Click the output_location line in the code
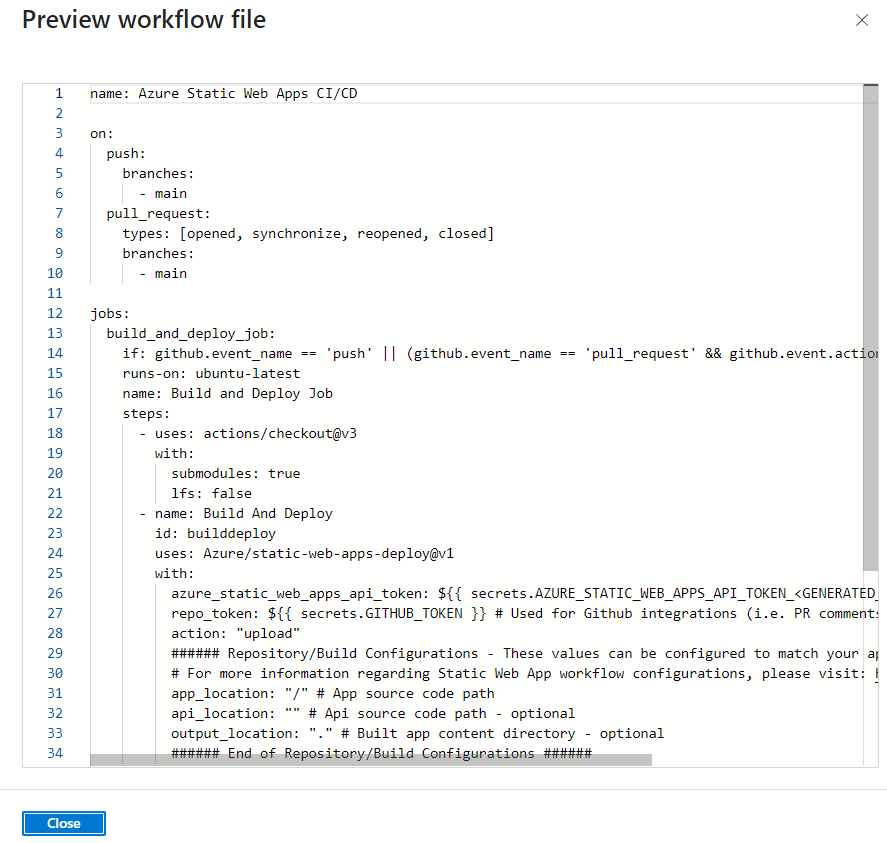The width and height of the screenshot is (887, 843). (x=417, y=733)
